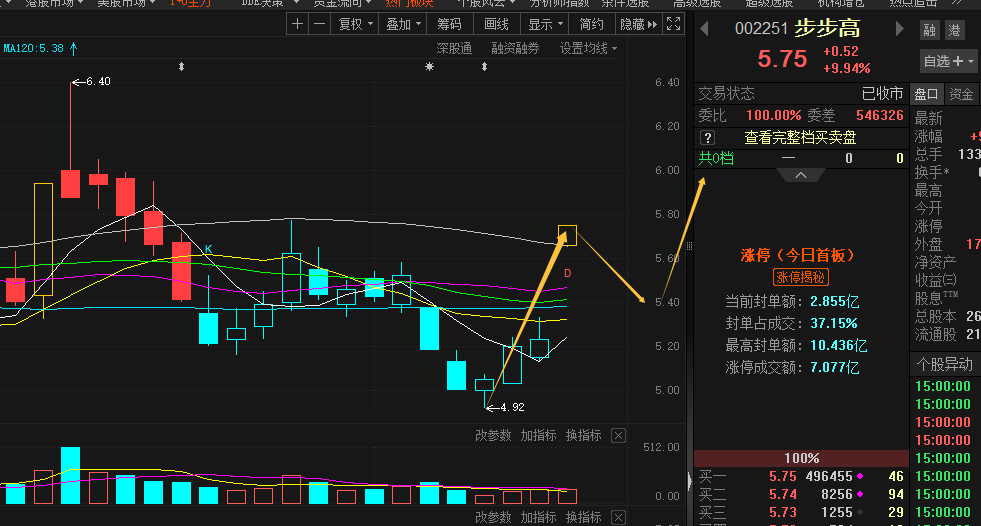981x526 pixels.
Task: Click 委差 value 546326
Action: coord(880,116)
